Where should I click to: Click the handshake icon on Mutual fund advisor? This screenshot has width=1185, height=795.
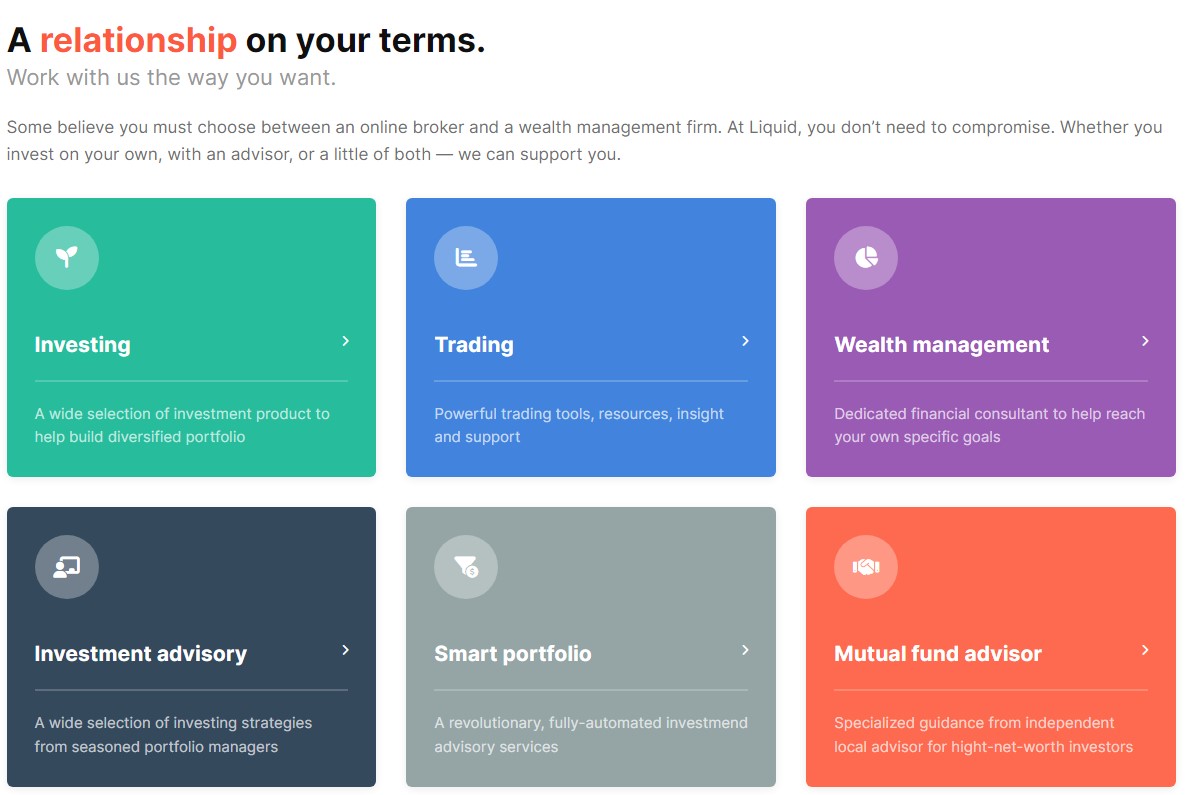point(866,567)
